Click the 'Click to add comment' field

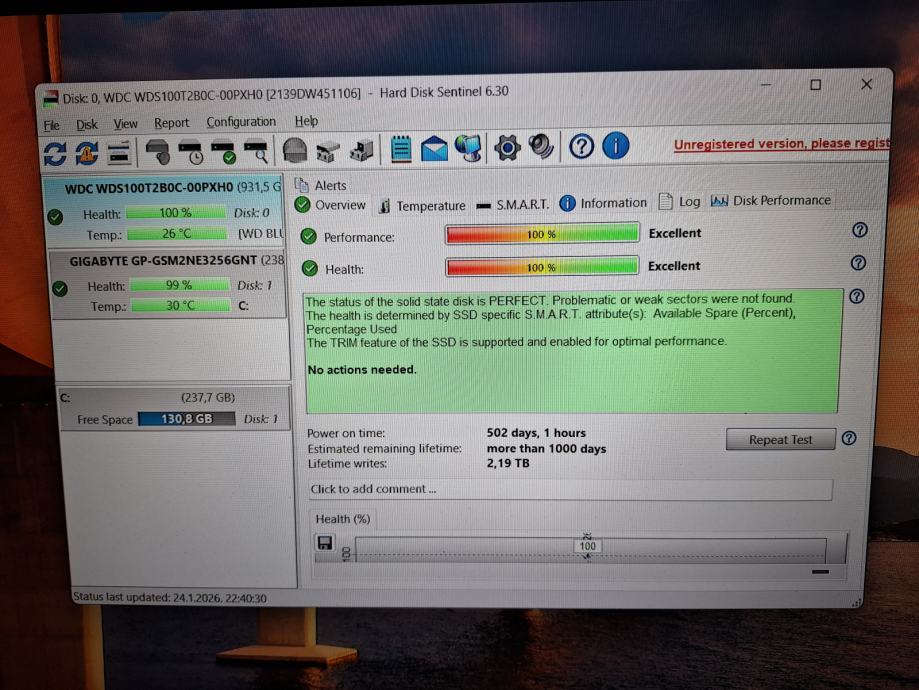point(570,489)
